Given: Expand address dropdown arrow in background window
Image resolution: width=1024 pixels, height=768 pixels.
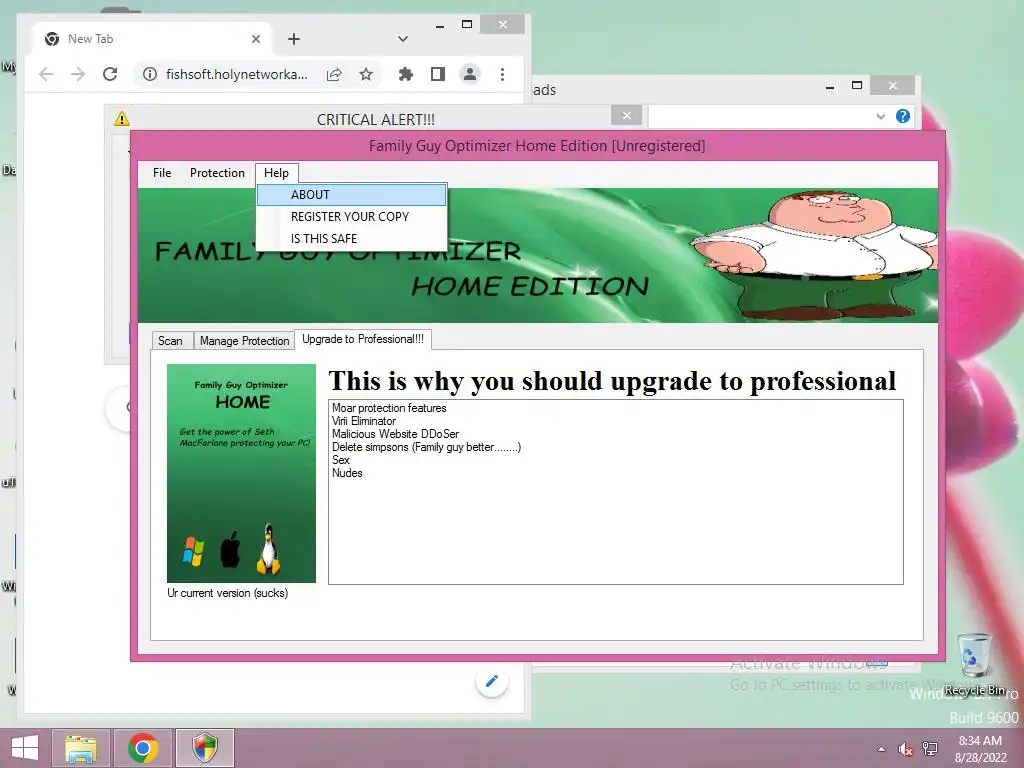Looking at the screenshot, I should 880,116.
